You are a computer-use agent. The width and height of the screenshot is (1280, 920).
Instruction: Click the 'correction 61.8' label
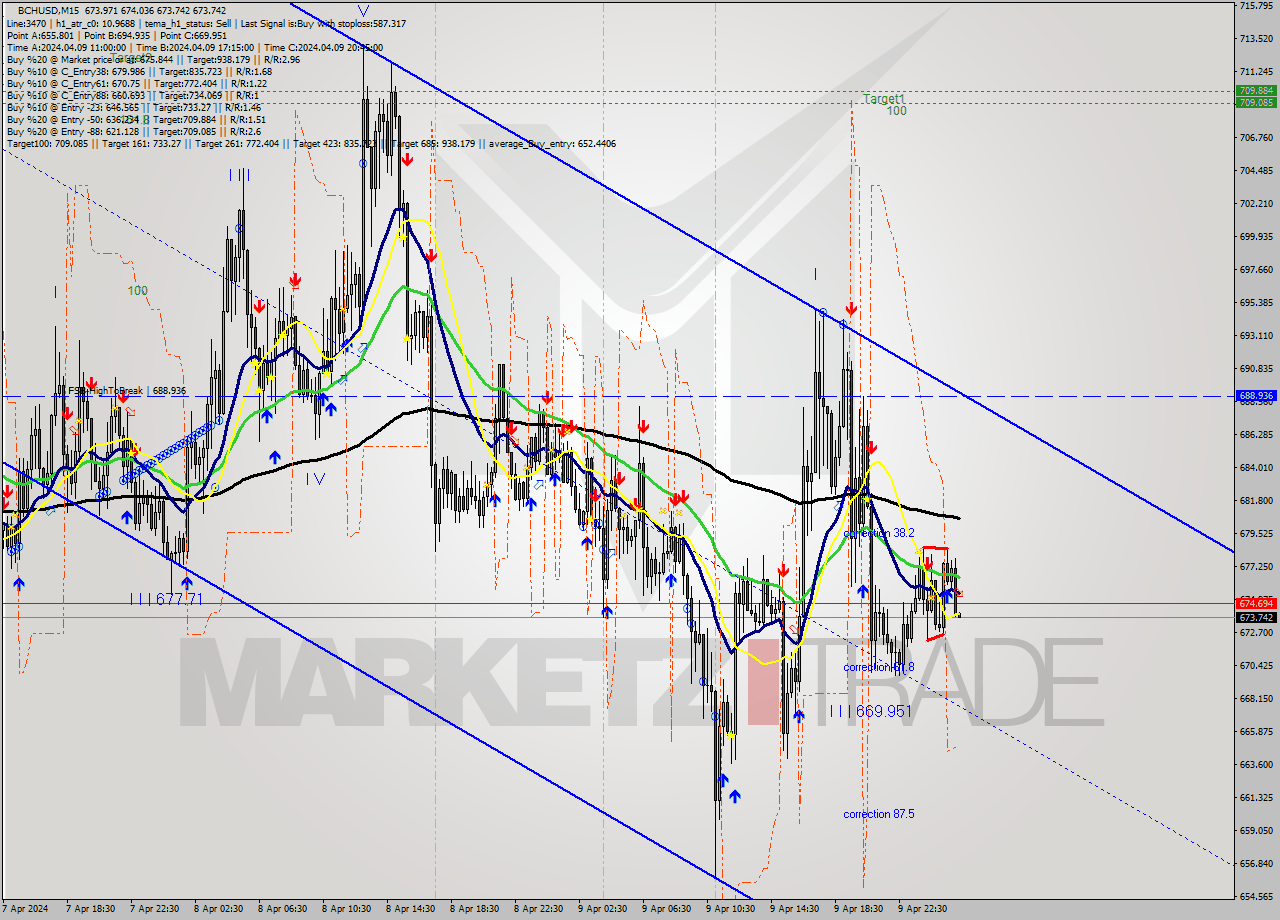(879, 667)
